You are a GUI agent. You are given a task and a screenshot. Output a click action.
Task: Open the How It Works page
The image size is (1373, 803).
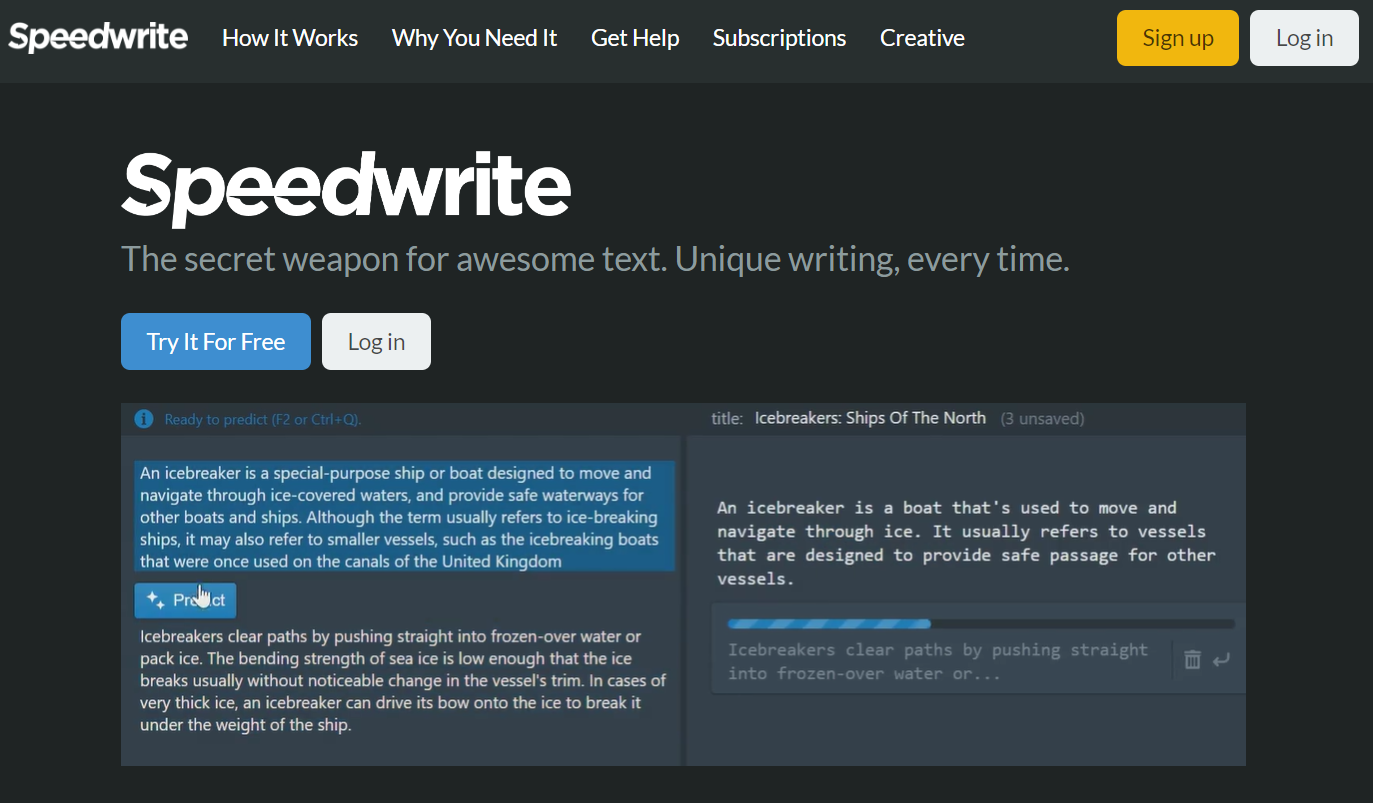[290, 38]
